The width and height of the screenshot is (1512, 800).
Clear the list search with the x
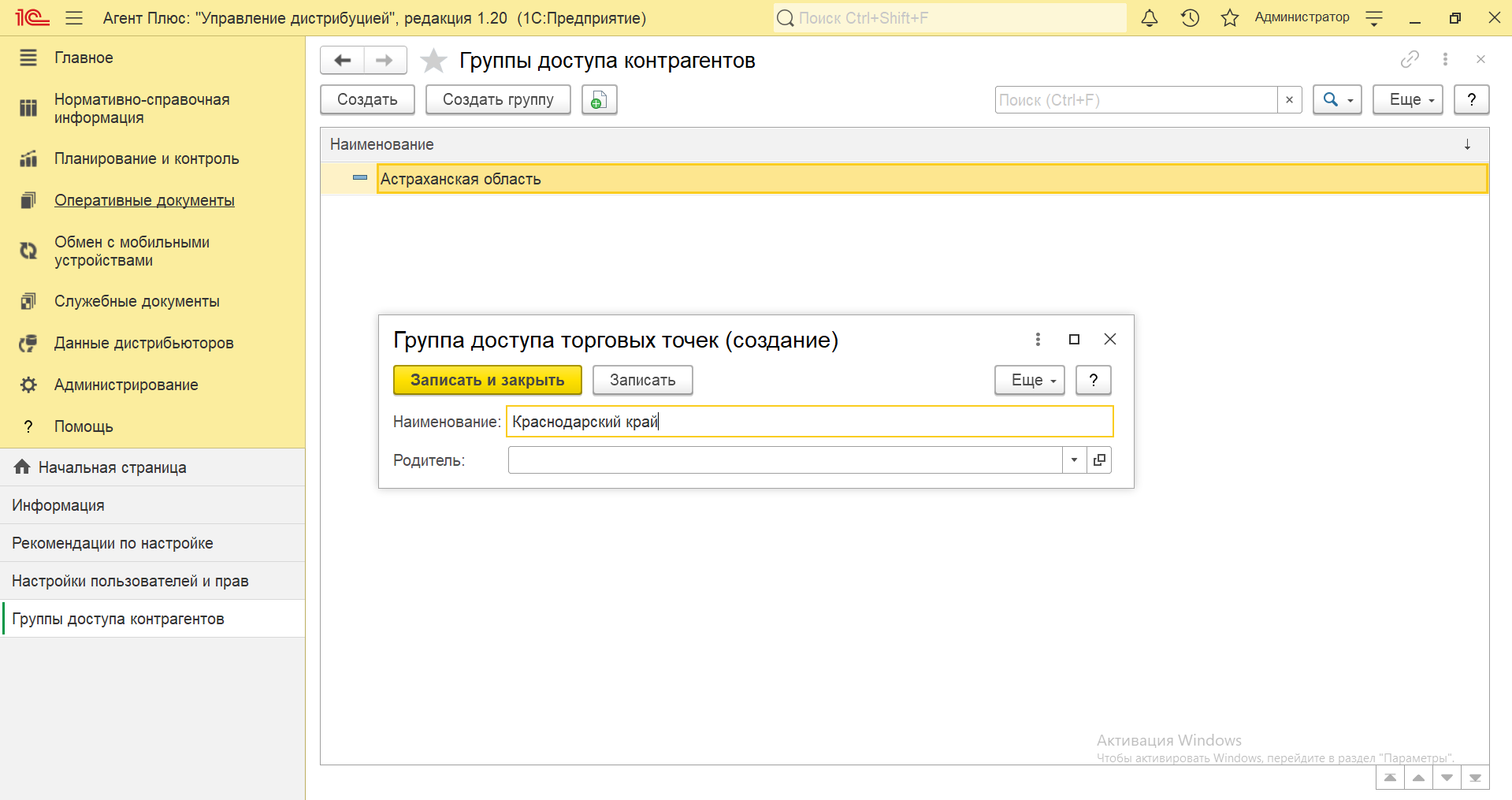click(1289, 100)
